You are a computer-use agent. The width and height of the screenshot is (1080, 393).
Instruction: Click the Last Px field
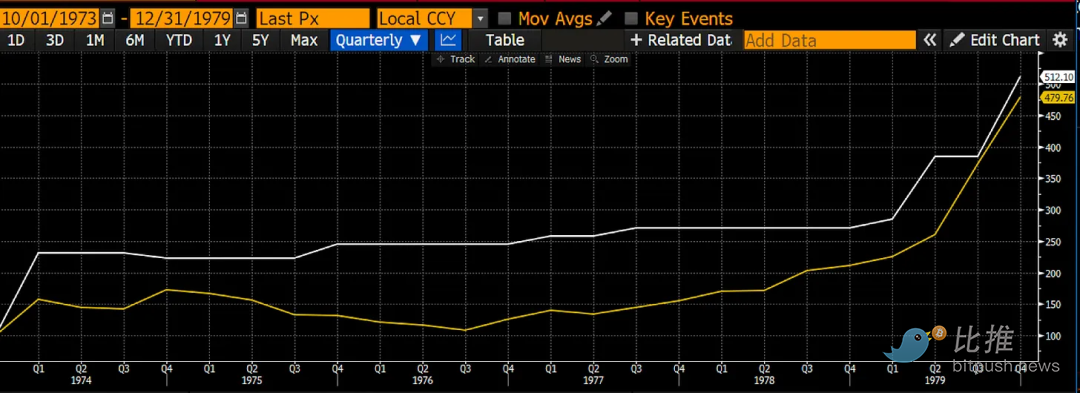pos(313,18)
